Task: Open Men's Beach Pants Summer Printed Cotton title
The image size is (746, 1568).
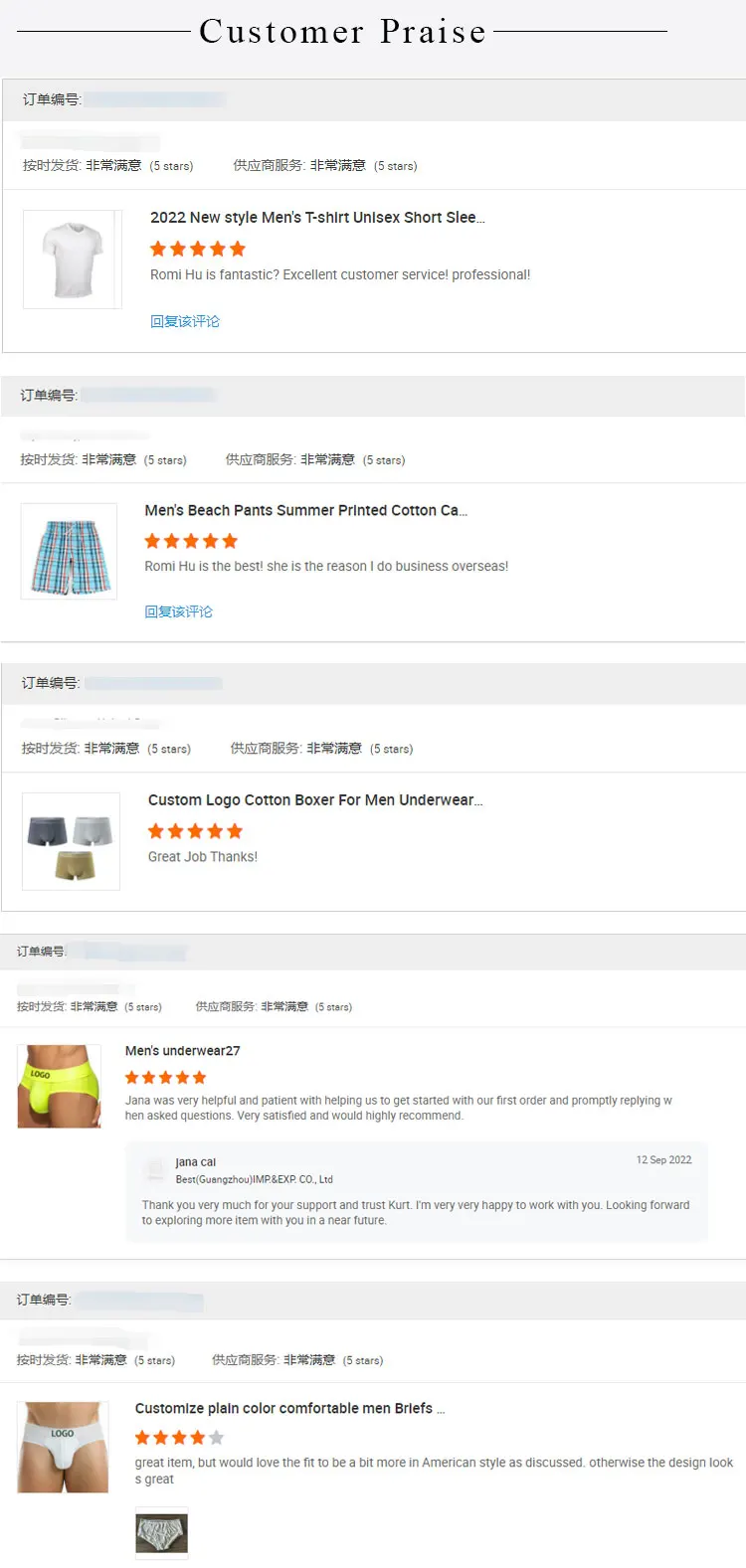Action: (306, 510)
